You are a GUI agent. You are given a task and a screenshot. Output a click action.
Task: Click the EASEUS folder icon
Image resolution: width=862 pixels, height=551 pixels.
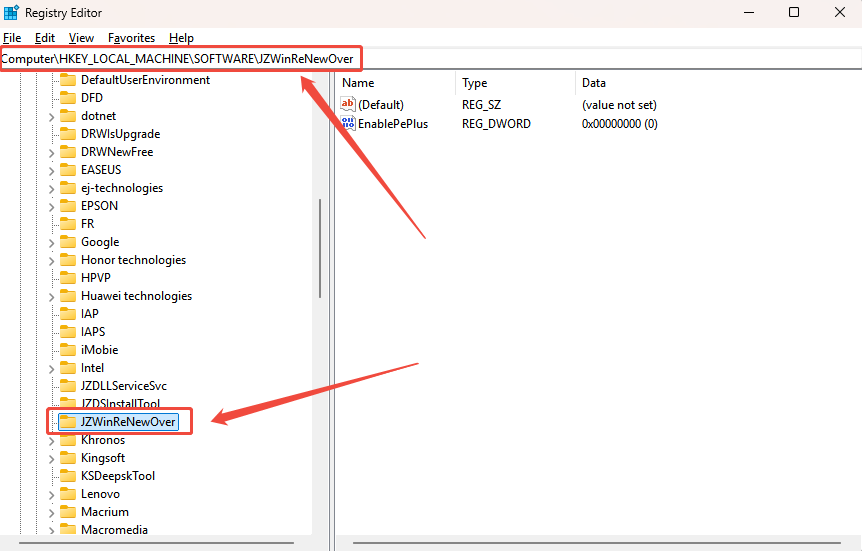click(68, 170)
